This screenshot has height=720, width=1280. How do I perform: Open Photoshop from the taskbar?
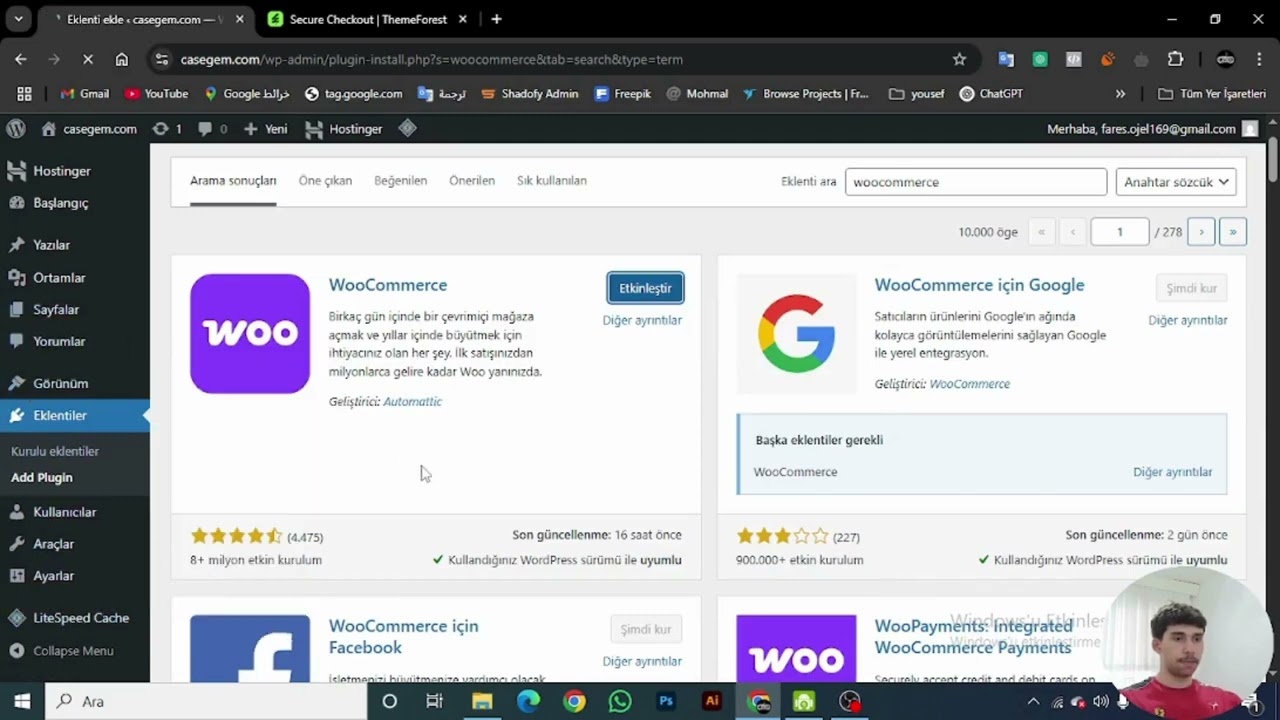[666, 701]
